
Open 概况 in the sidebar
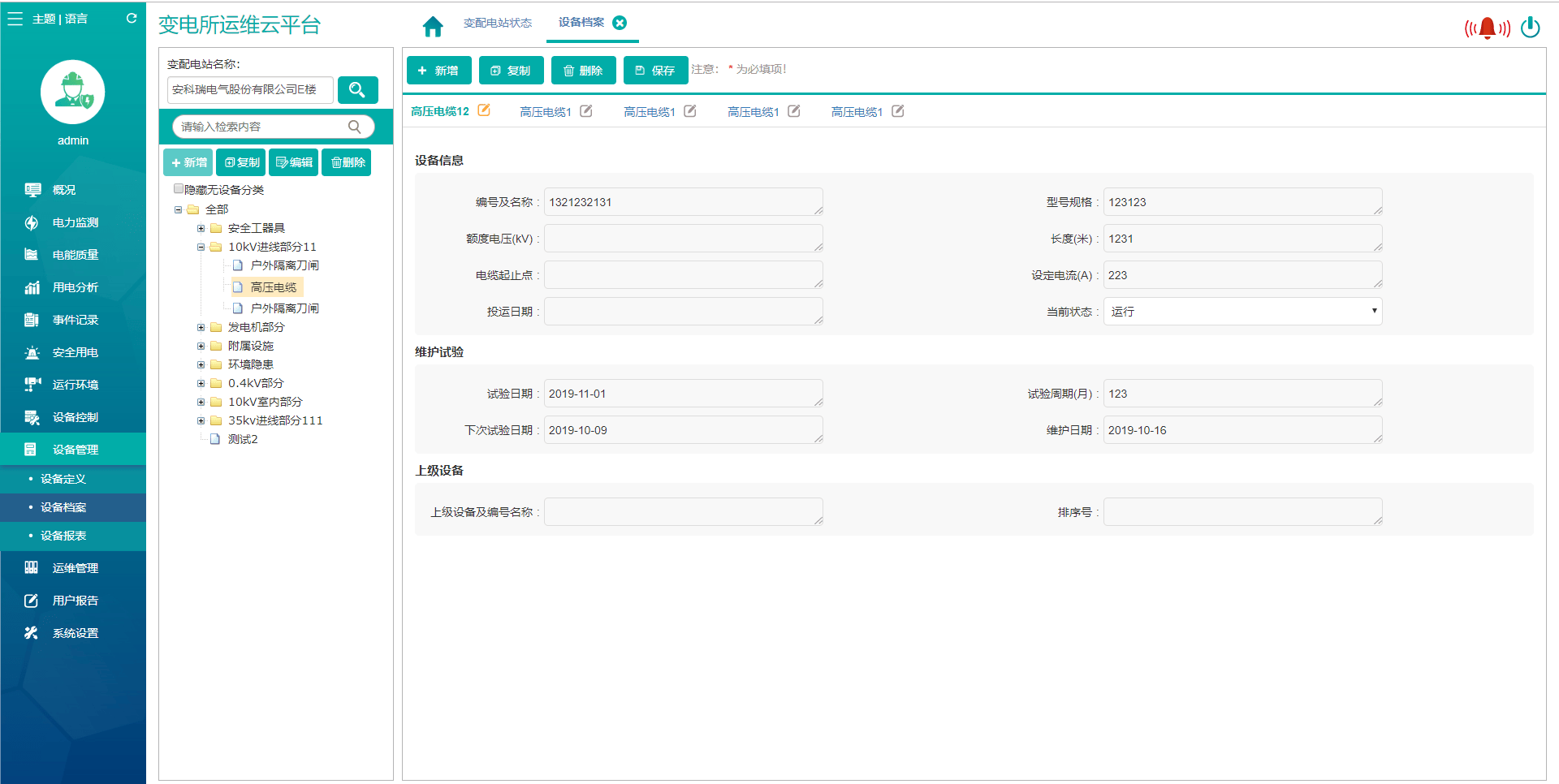(x=73, y=190)
